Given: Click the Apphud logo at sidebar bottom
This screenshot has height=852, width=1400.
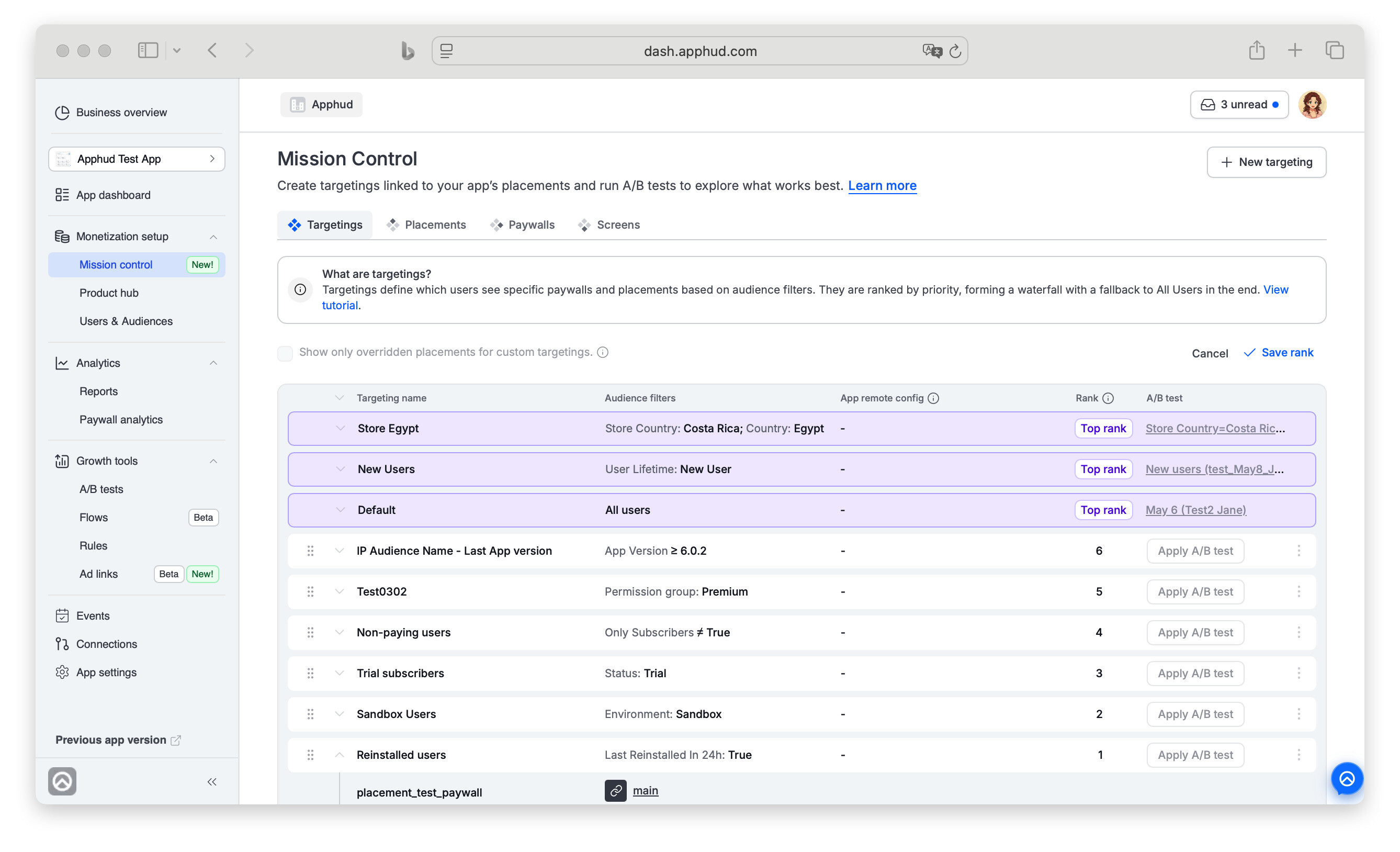Looking at the screenshot, I should [x=62, y=781].
